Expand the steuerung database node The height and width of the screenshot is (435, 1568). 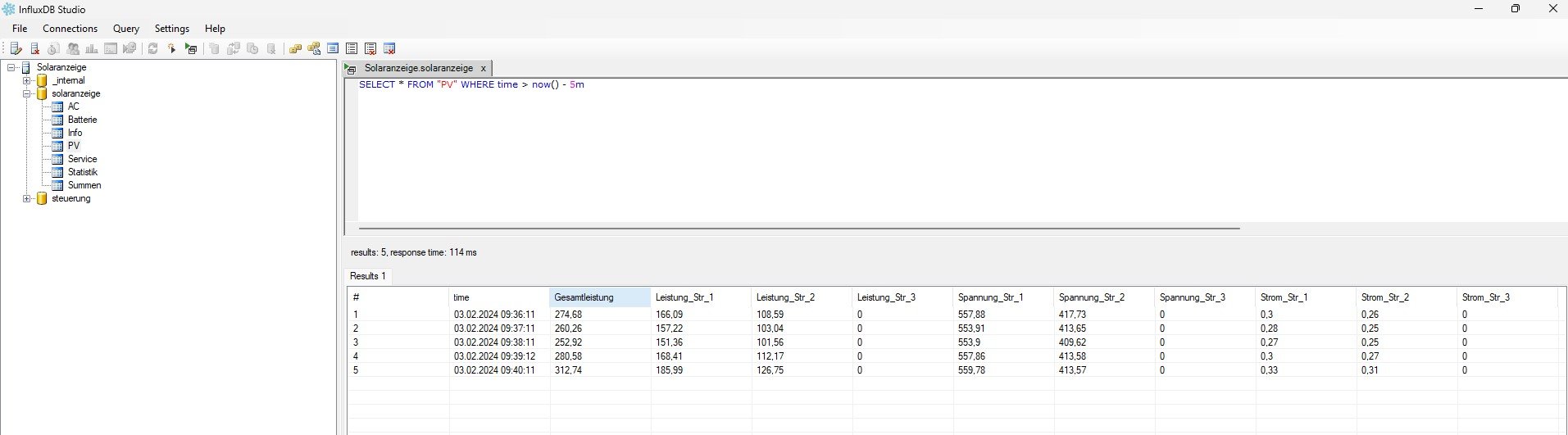pyautogui.click(x=27, y=198)
